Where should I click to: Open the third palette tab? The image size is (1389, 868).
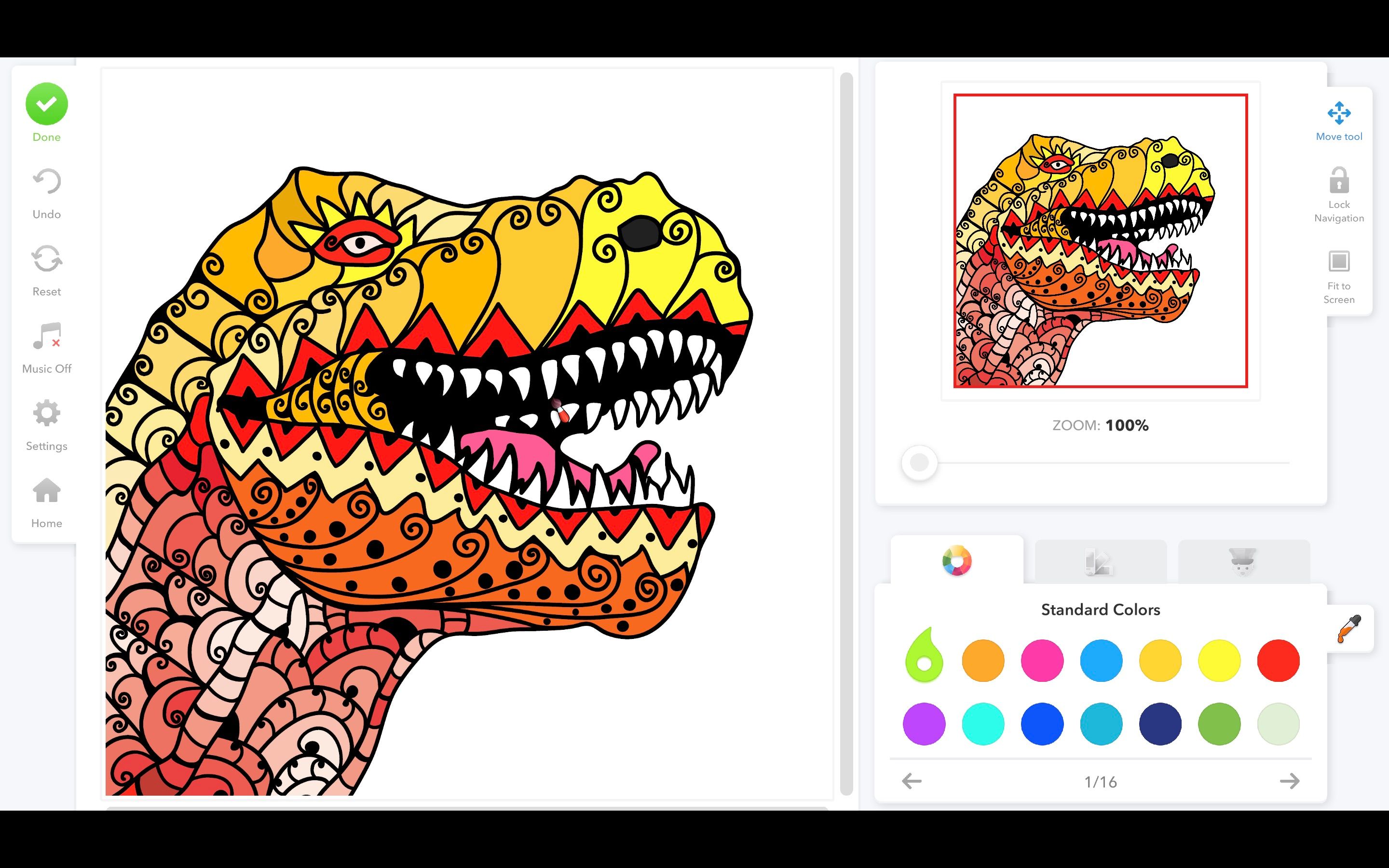pyautogui.click(x=1243, y=562)
